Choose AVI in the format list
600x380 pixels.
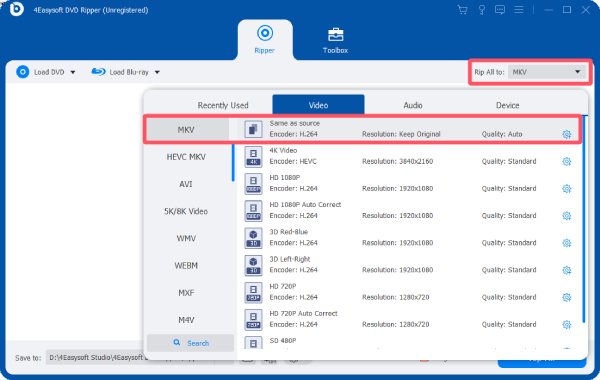[x=186, y=184]
